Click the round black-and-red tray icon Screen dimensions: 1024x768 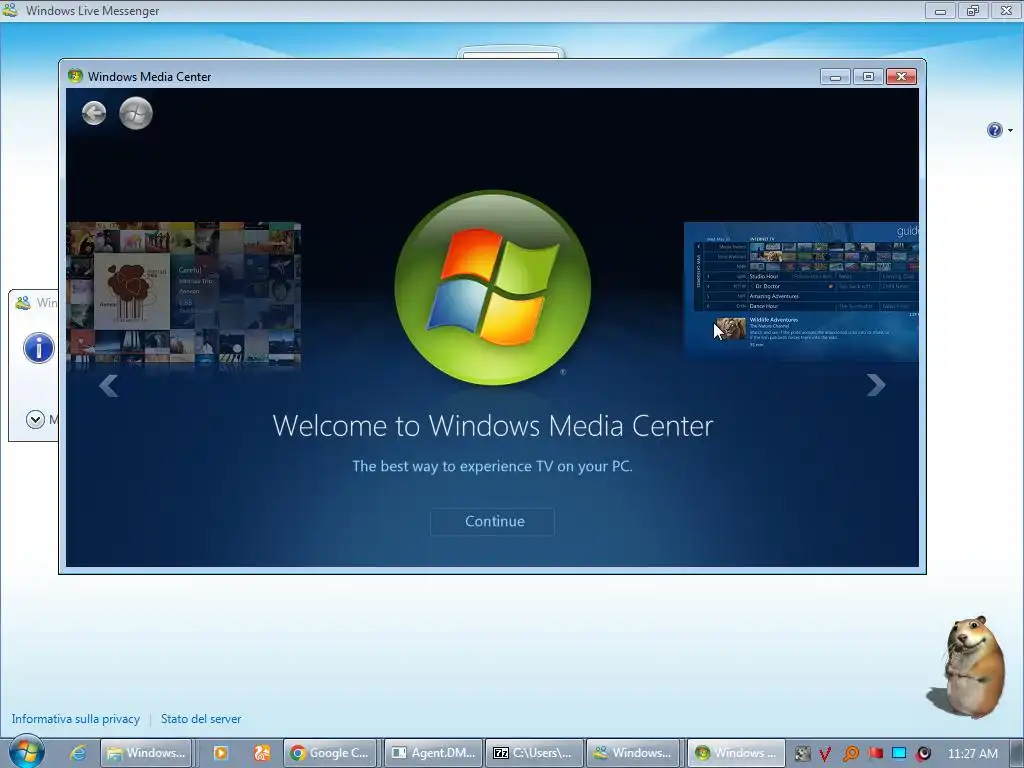pos(923,754)
